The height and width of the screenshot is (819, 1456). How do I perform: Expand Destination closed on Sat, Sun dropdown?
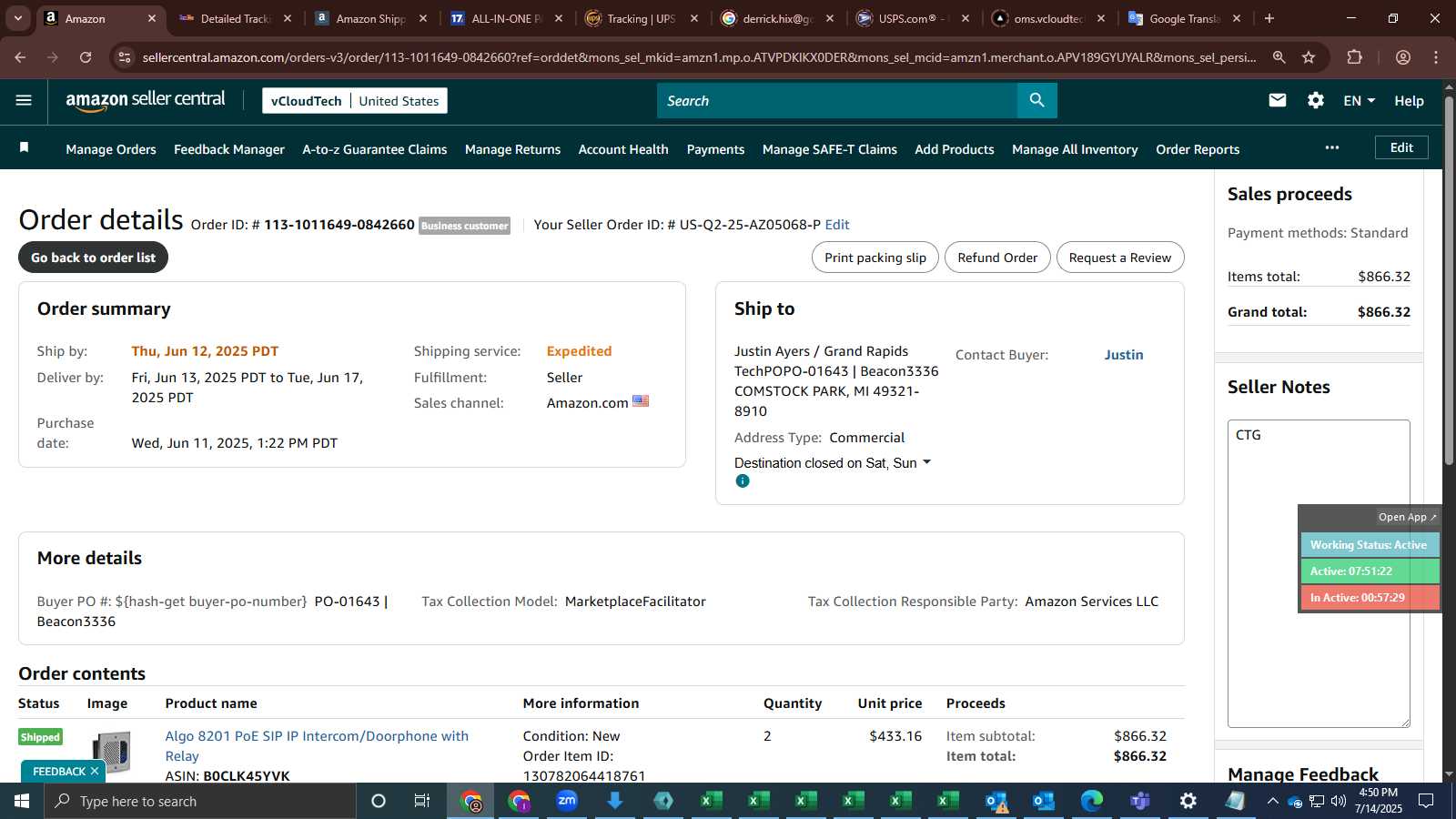point(833,463)
